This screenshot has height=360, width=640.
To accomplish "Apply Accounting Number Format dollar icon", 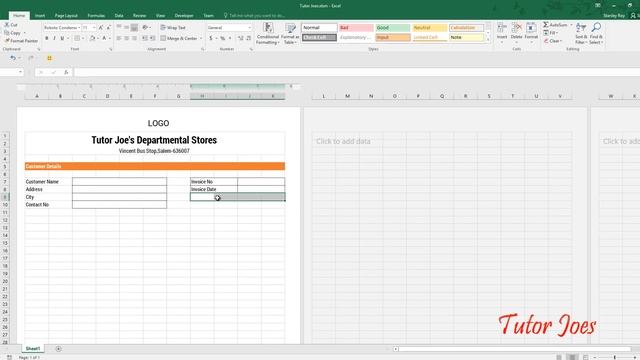I will point(211,38).
